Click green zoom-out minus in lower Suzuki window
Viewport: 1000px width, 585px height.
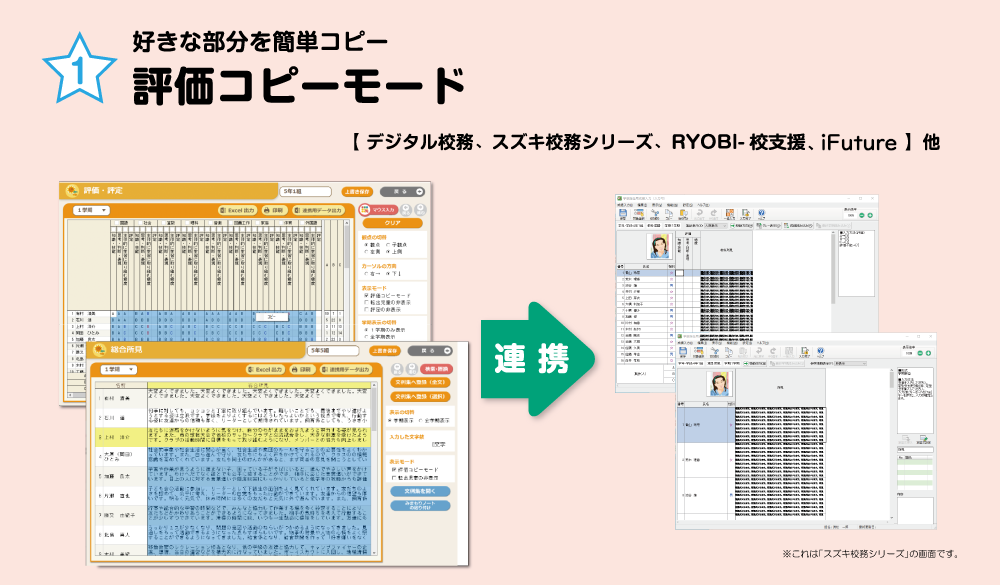[x=920, y=353]
